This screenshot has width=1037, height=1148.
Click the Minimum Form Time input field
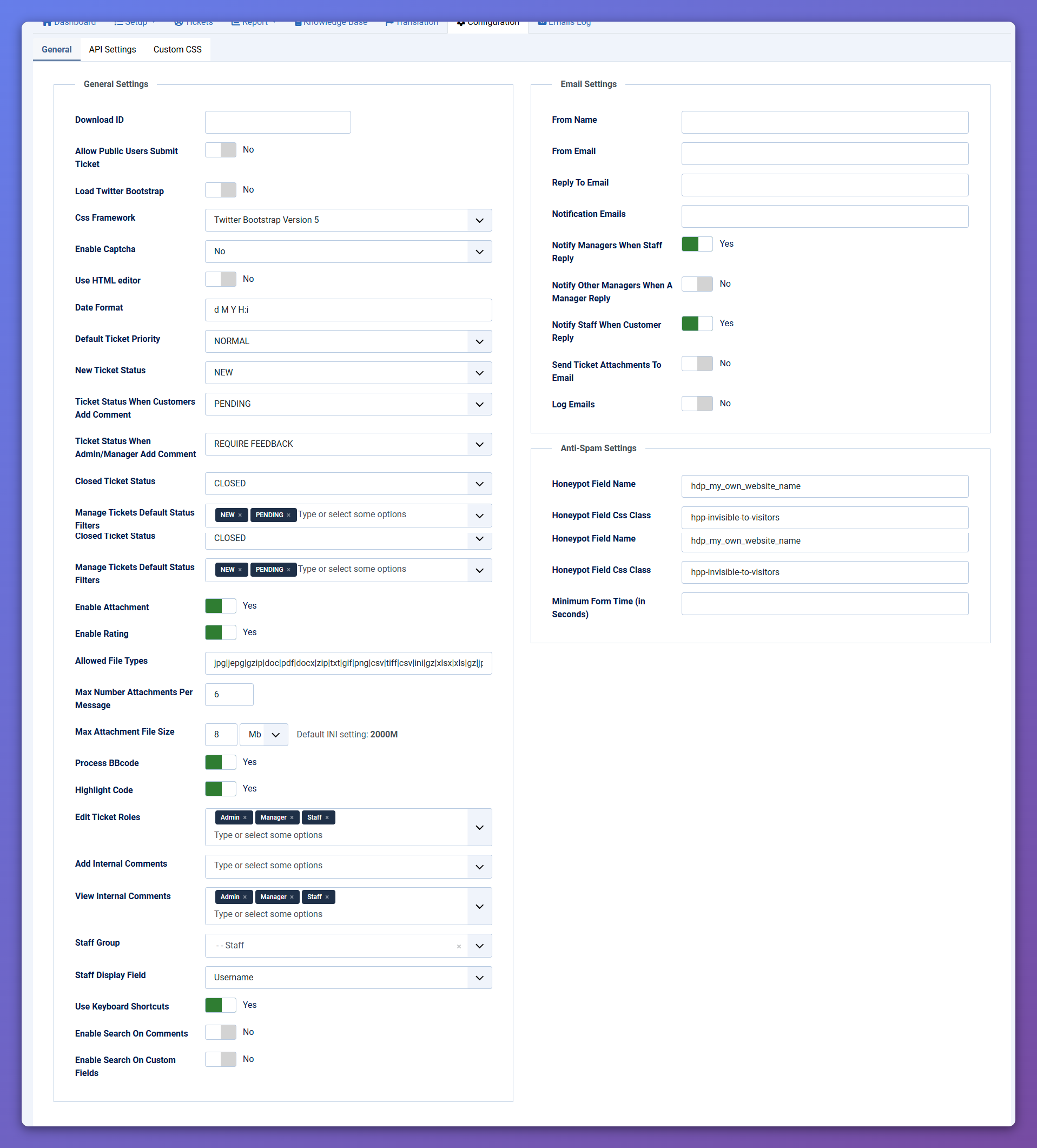pos(824,604)
